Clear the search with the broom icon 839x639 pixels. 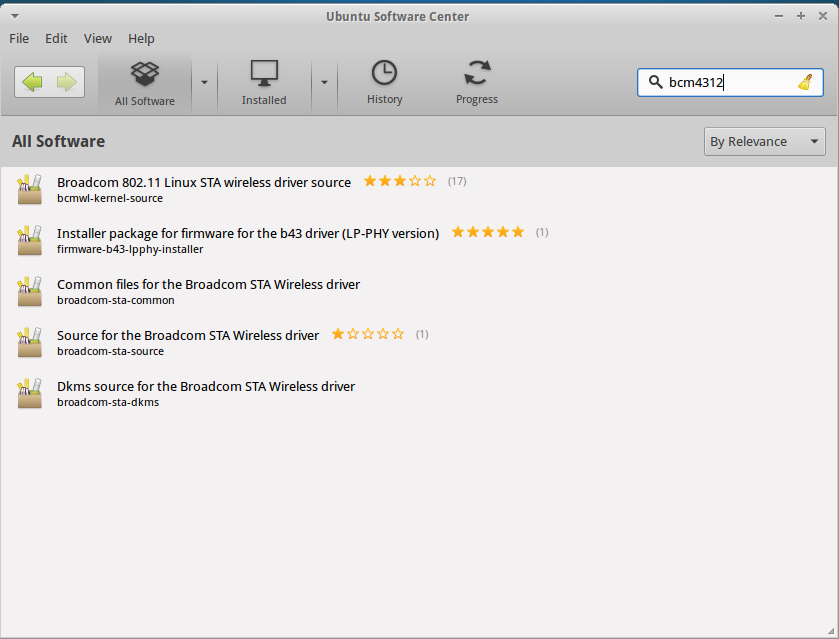click(x=805, y=82)
